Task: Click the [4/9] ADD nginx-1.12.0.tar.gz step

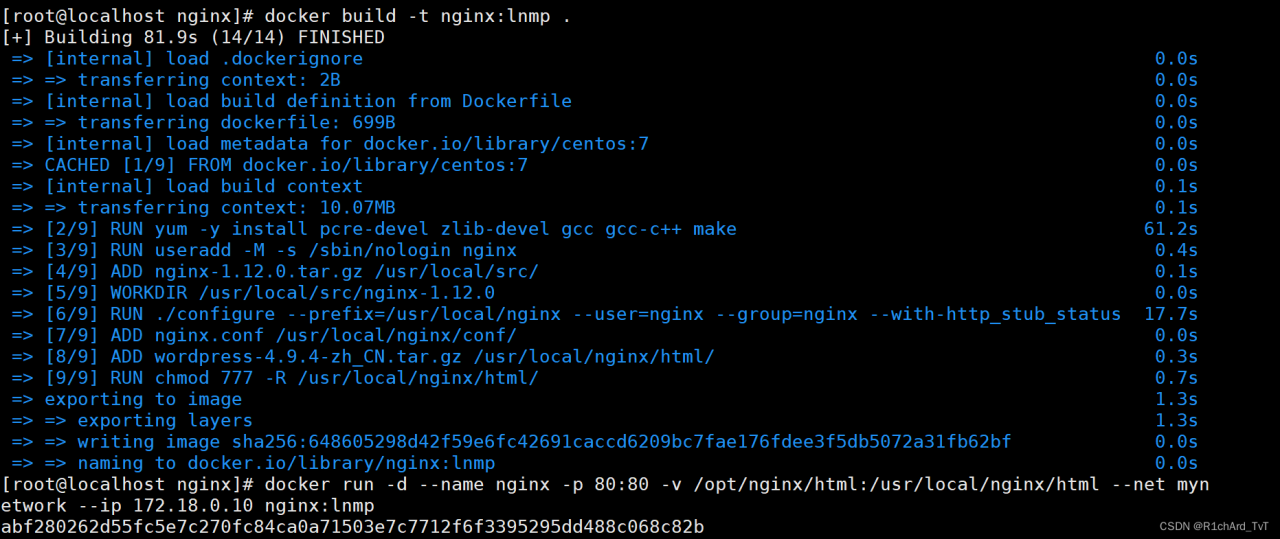Action: [292, 272]
